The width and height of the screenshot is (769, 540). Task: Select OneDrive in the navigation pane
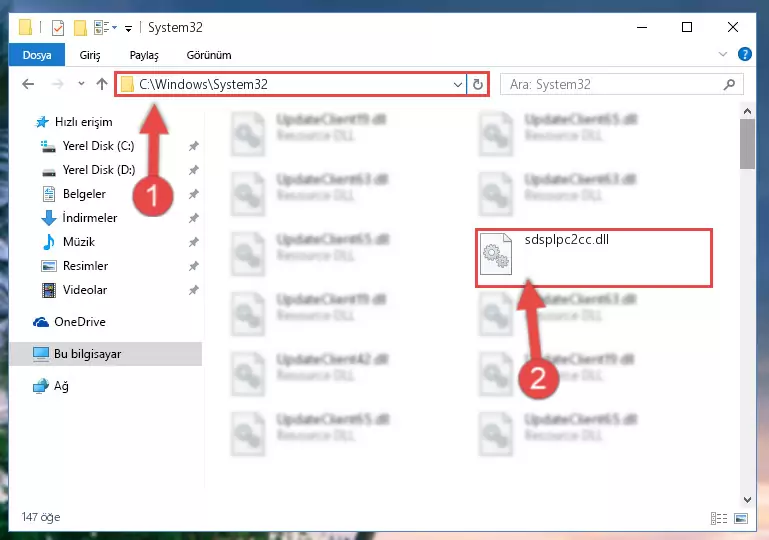79,322
